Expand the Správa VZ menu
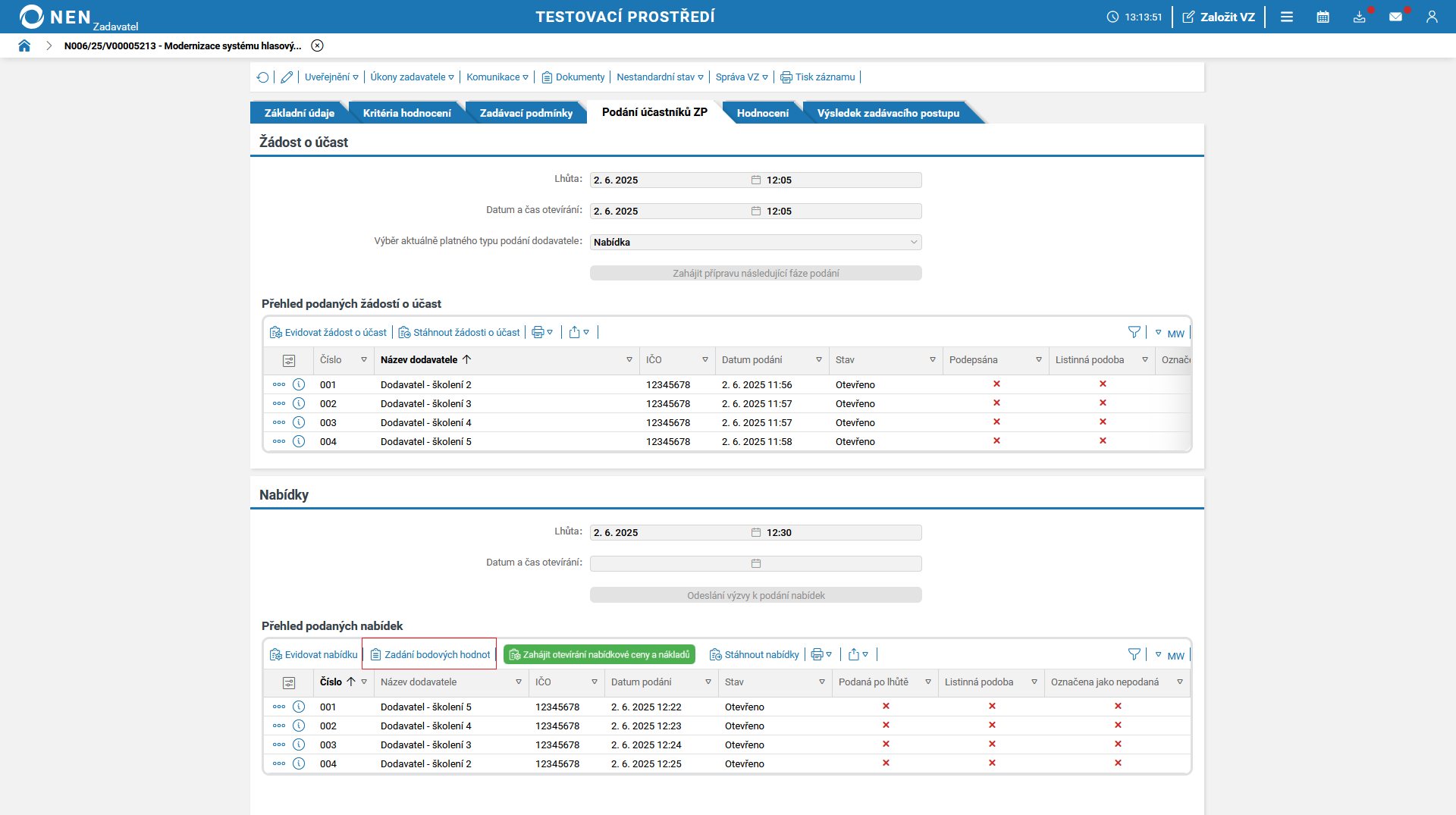 (742, 77)
